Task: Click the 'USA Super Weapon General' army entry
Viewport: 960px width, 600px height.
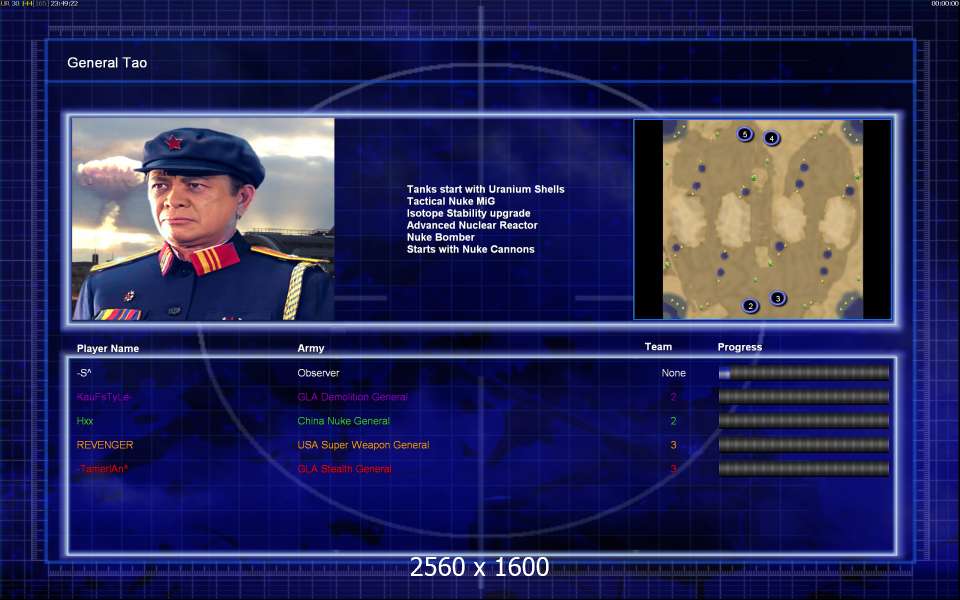Action: point(364,445)
